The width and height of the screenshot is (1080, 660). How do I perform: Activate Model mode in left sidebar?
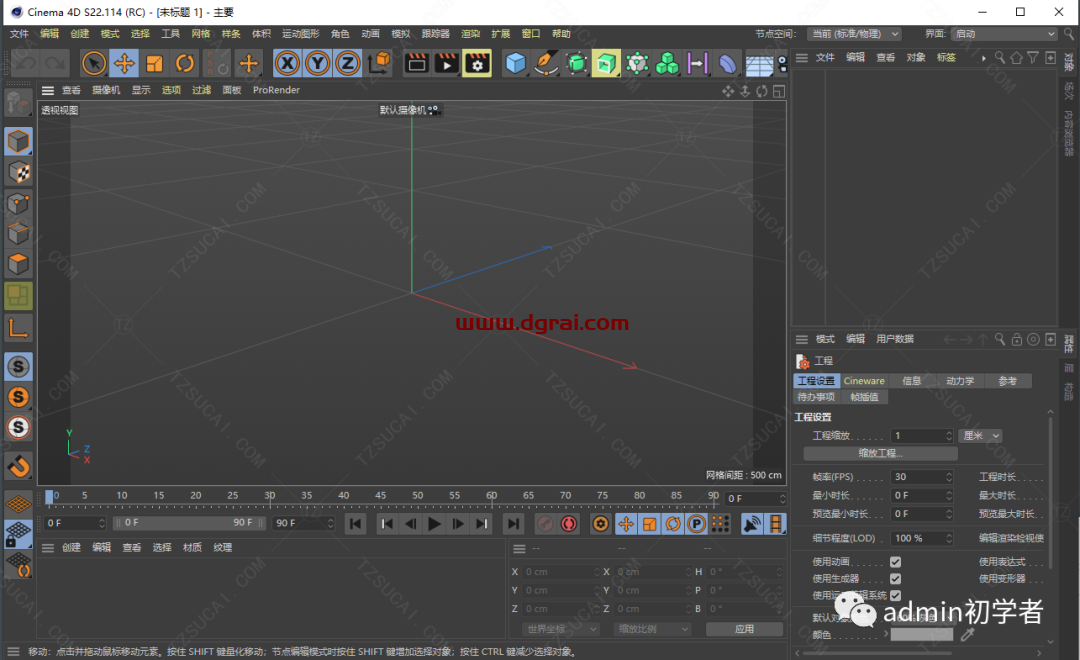pos(19,142)
